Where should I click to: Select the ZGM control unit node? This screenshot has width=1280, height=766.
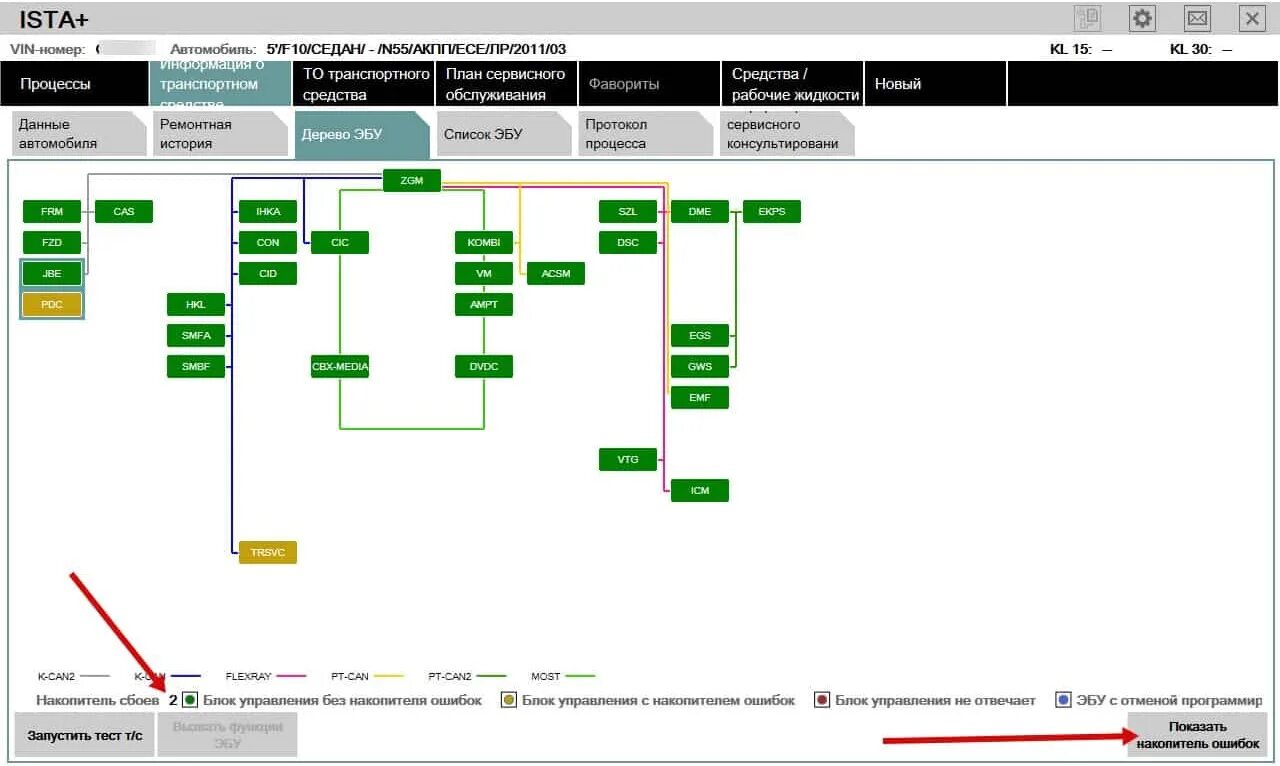tap(412, 181)
